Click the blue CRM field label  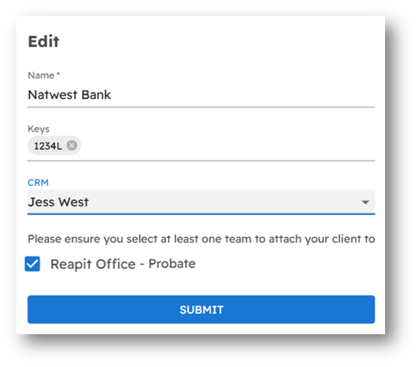[38, 183]
